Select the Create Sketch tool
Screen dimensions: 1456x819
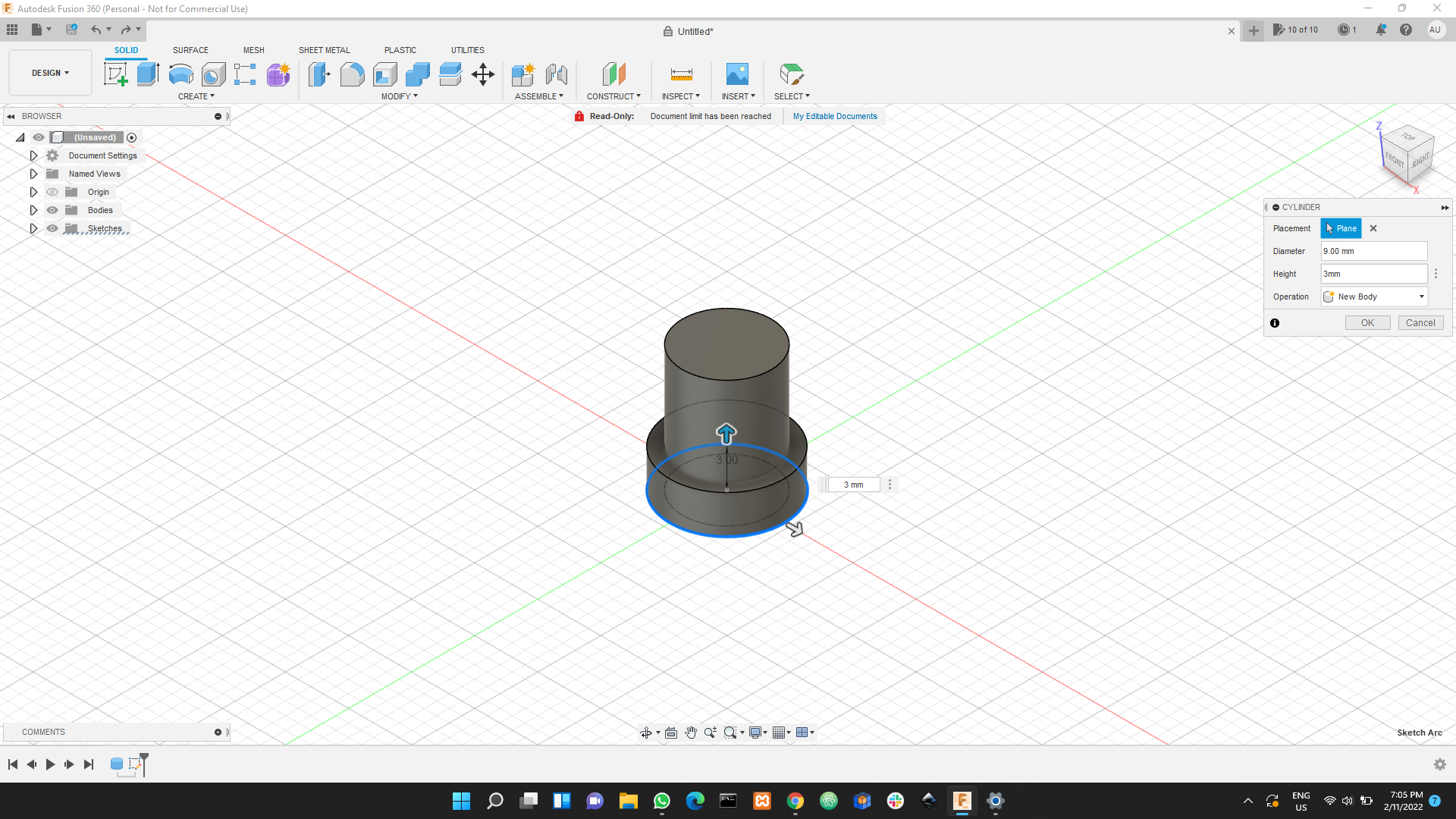[115, 74]
